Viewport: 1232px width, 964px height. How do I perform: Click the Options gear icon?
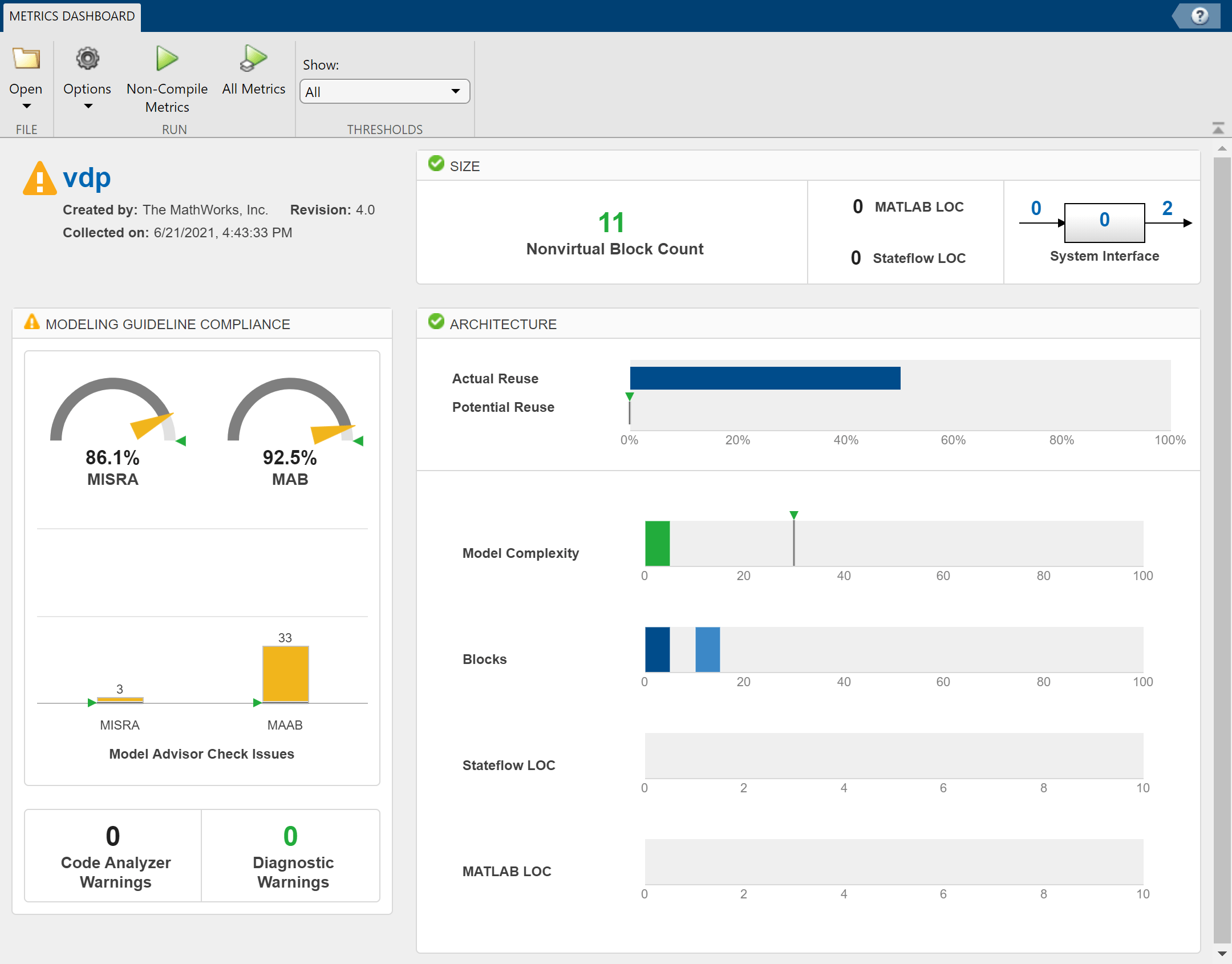pyautogui.click(x=87, y=58)
